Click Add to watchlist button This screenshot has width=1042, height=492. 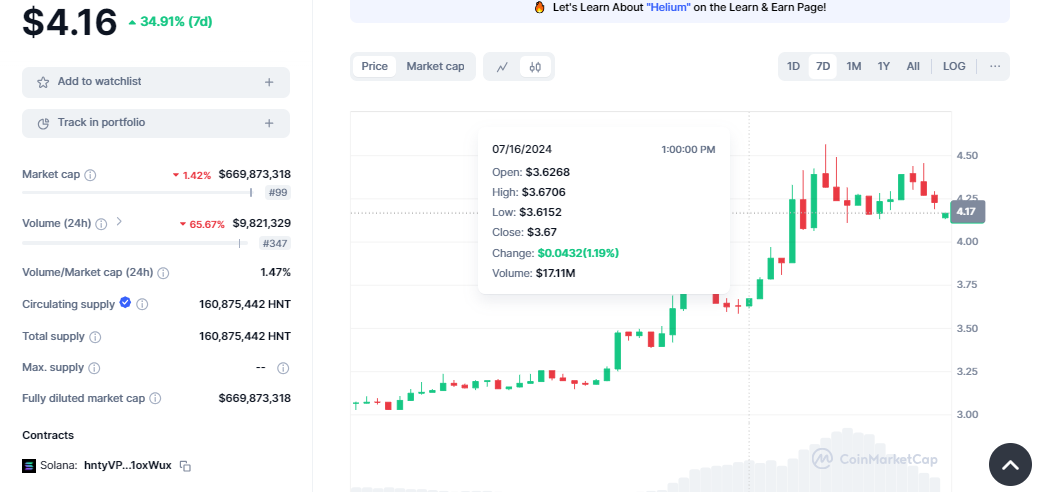click(x=156, y=82)
